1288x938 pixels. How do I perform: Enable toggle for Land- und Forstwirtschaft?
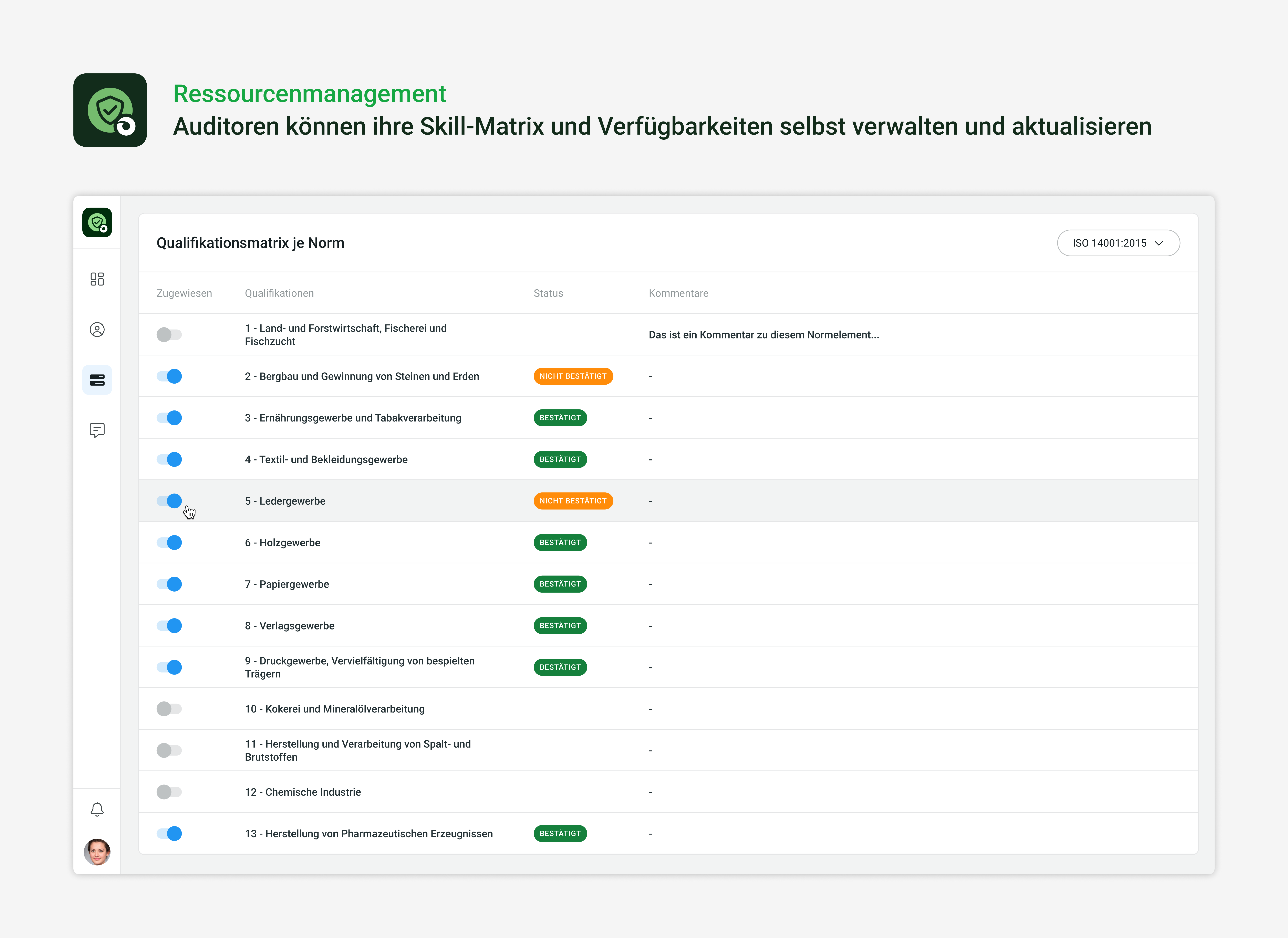169,334
